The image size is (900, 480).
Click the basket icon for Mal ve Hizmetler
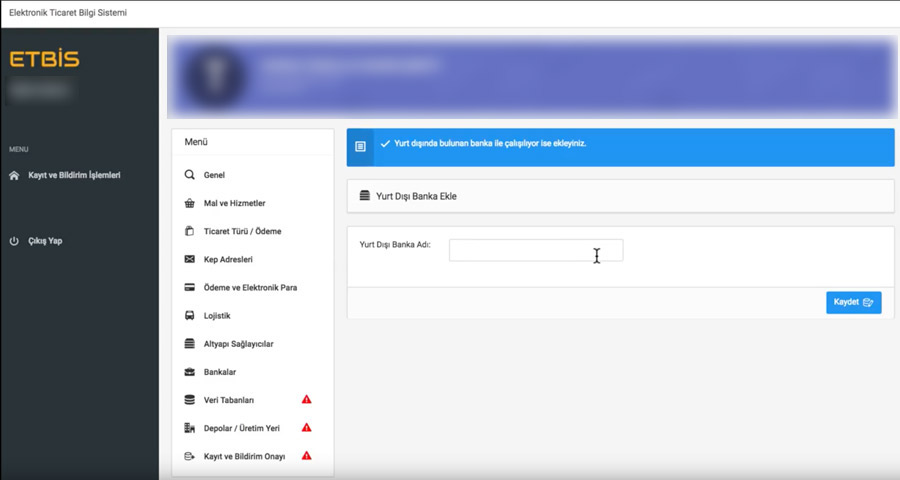click(189, 203)
